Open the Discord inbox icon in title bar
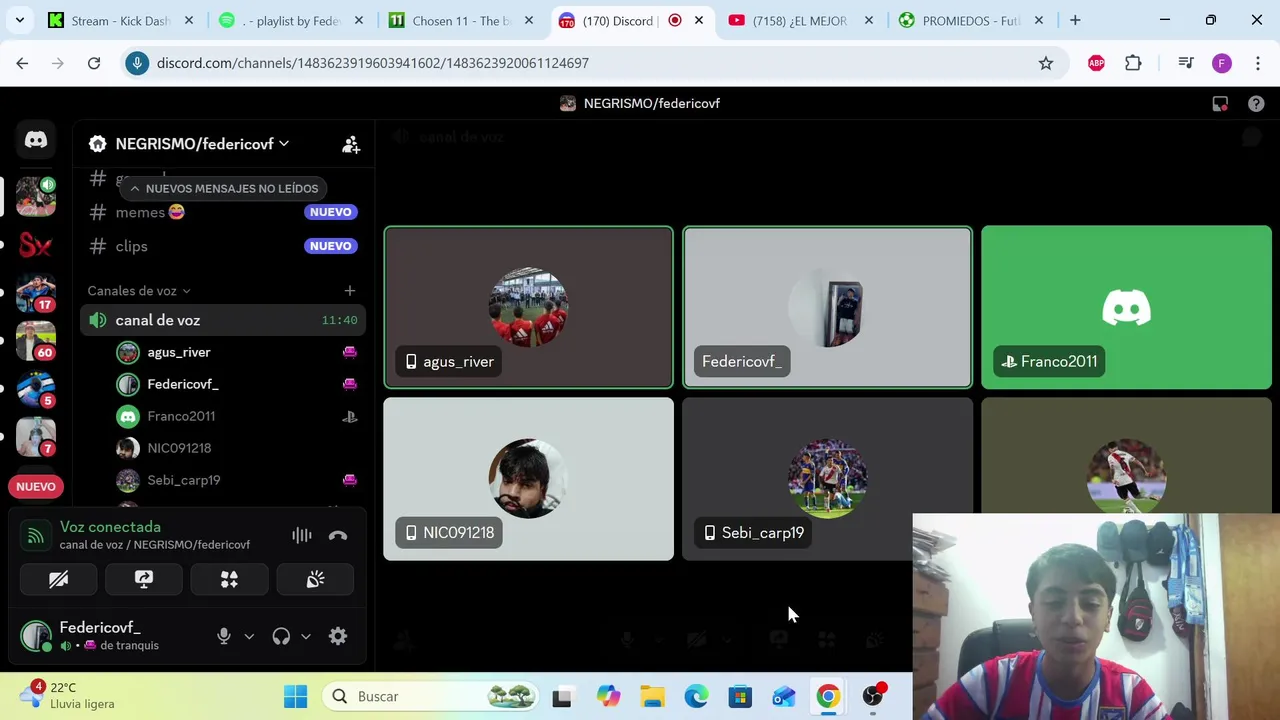This screenshot has height=720, width=1280. click(x=1220, y=103)
